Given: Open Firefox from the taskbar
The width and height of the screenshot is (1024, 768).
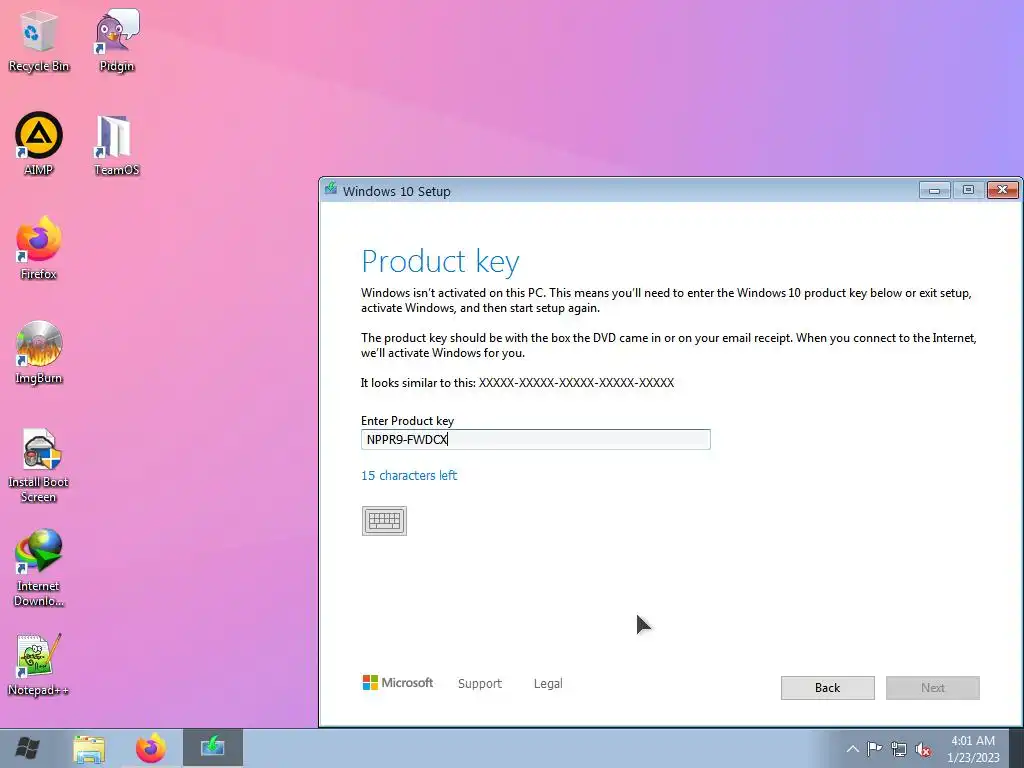Looking at the screenshot, I should pos(151,748).
